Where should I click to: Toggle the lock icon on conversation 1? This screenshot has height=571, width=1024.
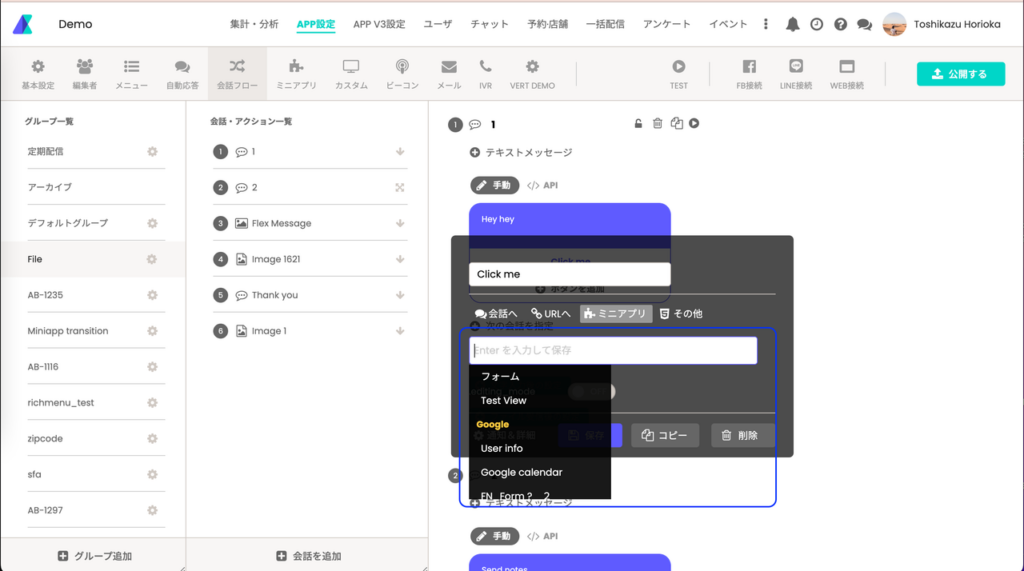638,124
